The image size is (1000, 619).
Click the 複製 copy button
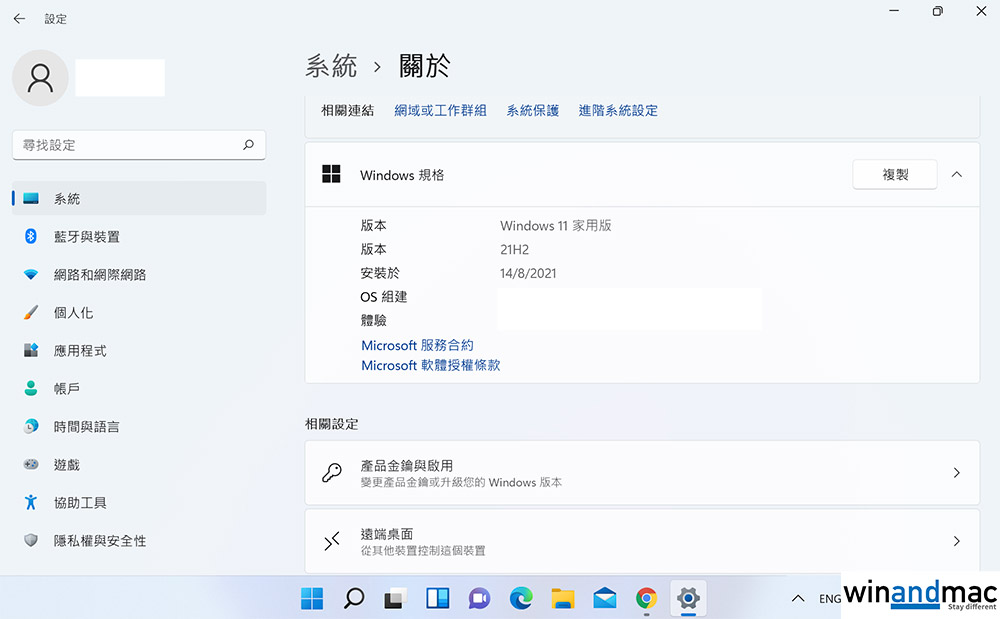pyautogui.click(x=895, y=175)
